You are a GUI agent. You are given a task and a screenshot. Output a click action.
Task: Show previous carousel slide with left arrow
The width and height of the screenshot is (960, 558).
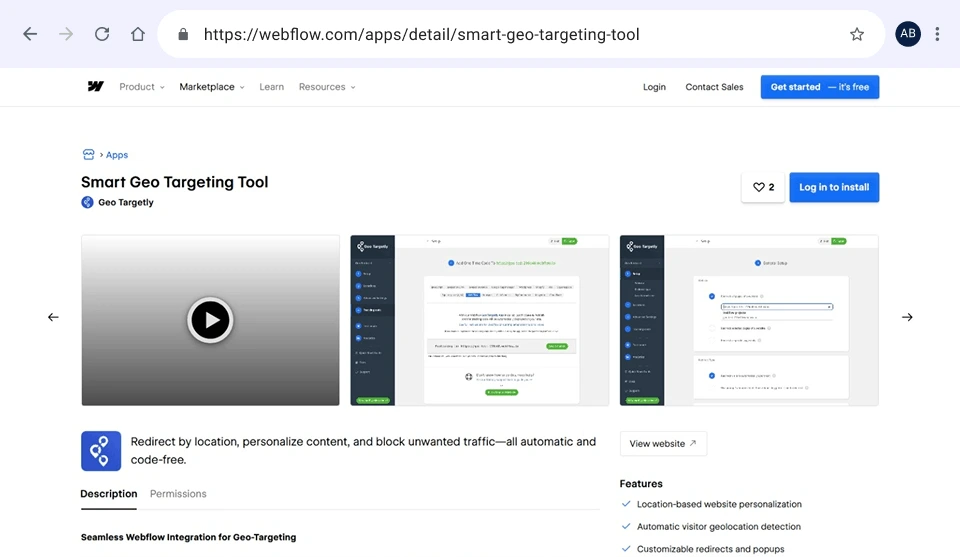click(53, 317)
